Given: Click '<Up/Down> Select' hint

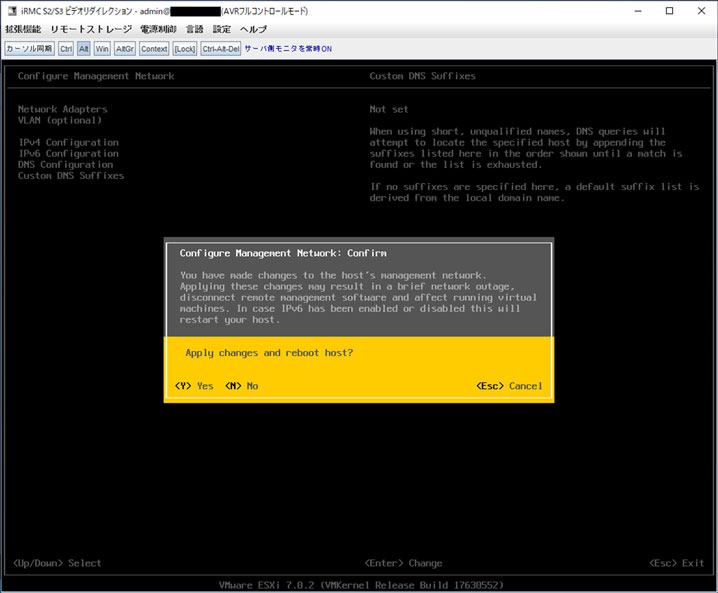Looking at the screenshot, I should pyautogui.click(x=57, y=563).
